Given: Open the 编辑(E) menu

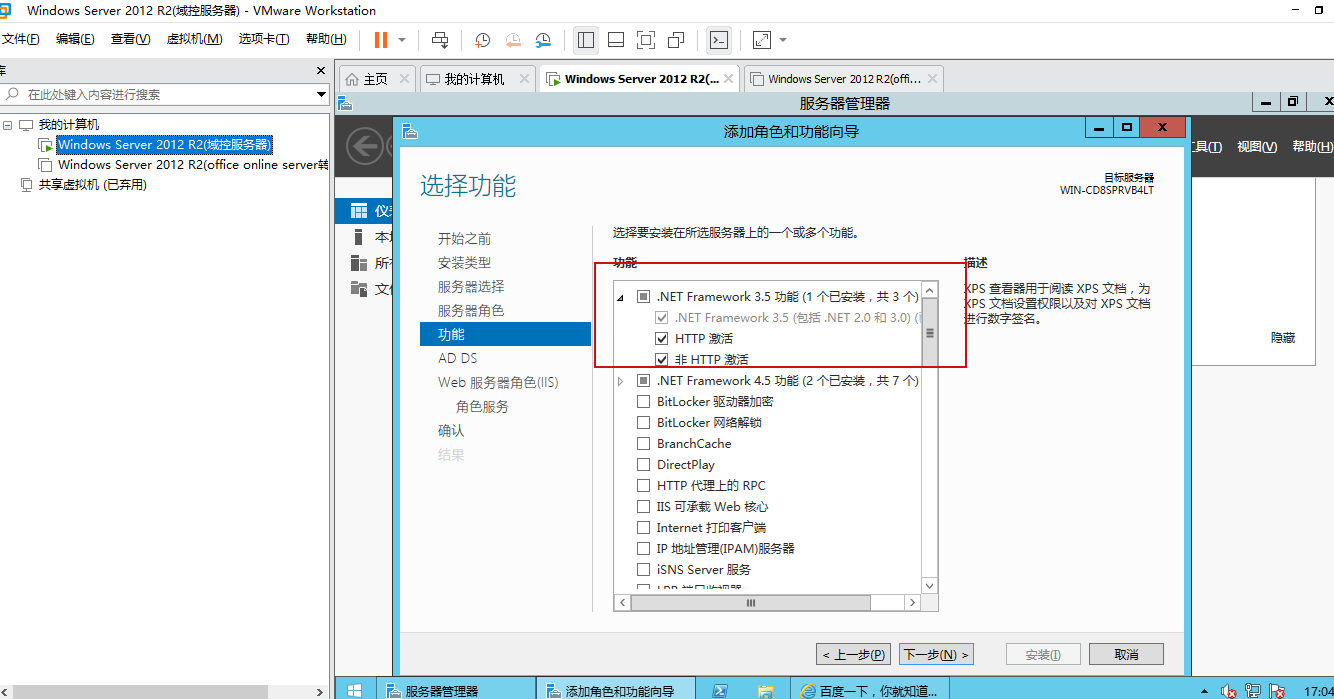Looking at the screenshot, I should click(75, 39).
